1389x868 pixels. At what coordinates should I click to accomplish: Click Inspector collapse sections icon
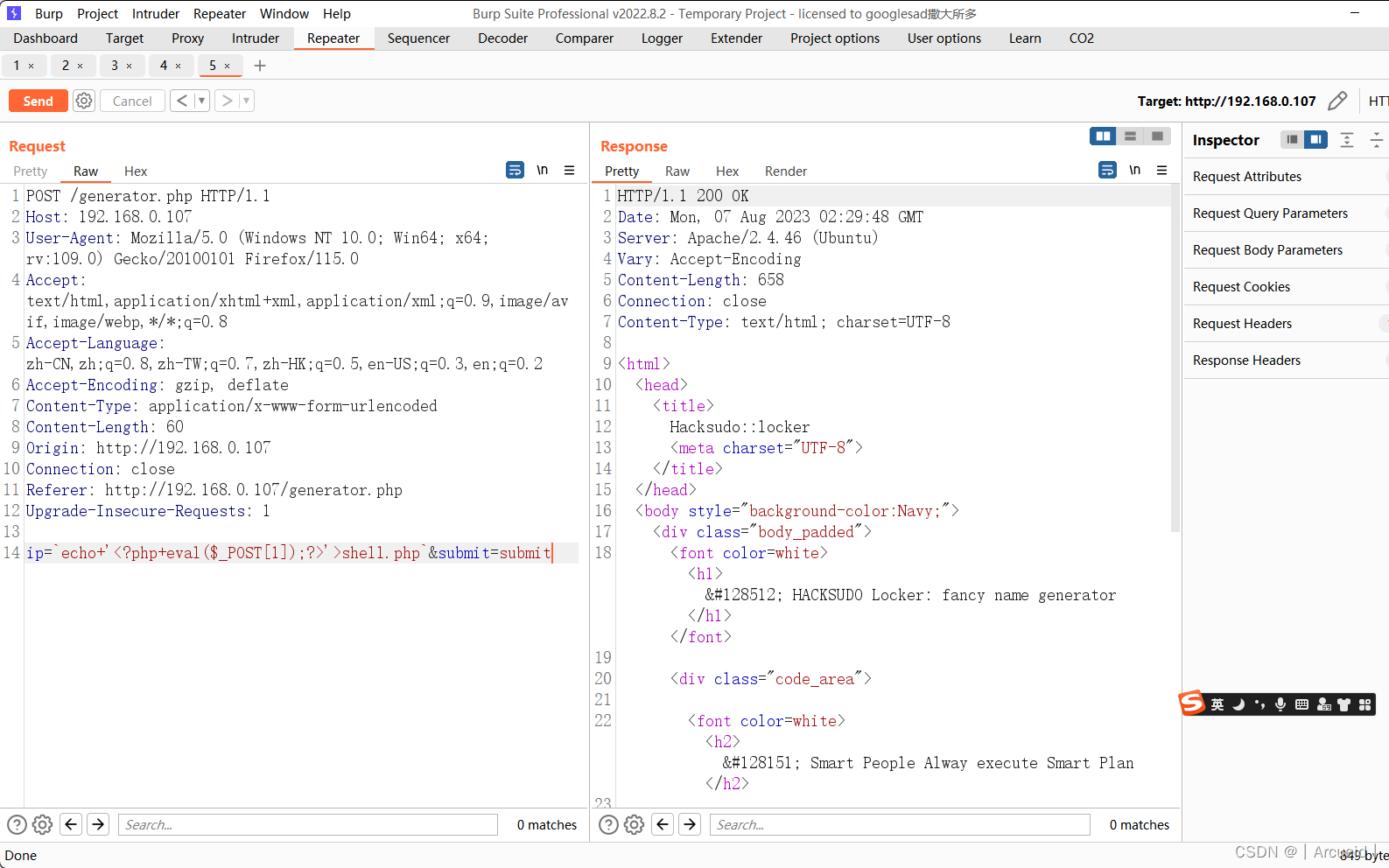(x=1377, y=140)
